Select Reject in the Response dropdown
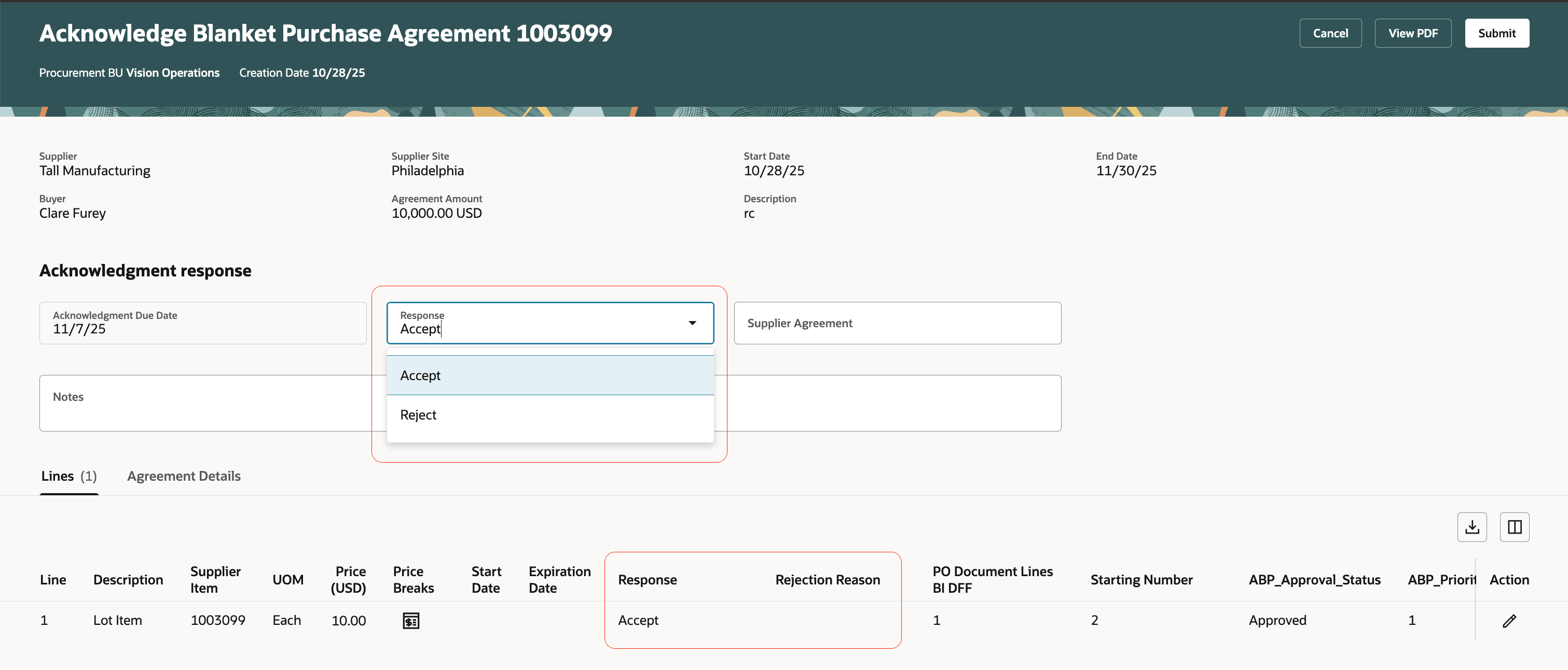This screenshot has height=670, width=1568. pos(418,414)
